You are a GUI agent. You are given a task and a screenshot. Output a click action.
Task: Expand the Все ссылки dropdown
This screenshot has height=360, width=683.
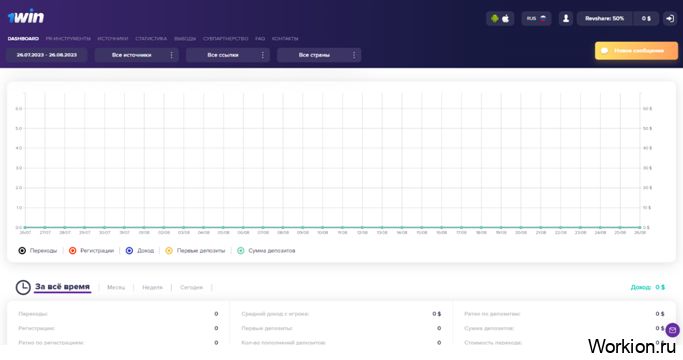point(228,55)
